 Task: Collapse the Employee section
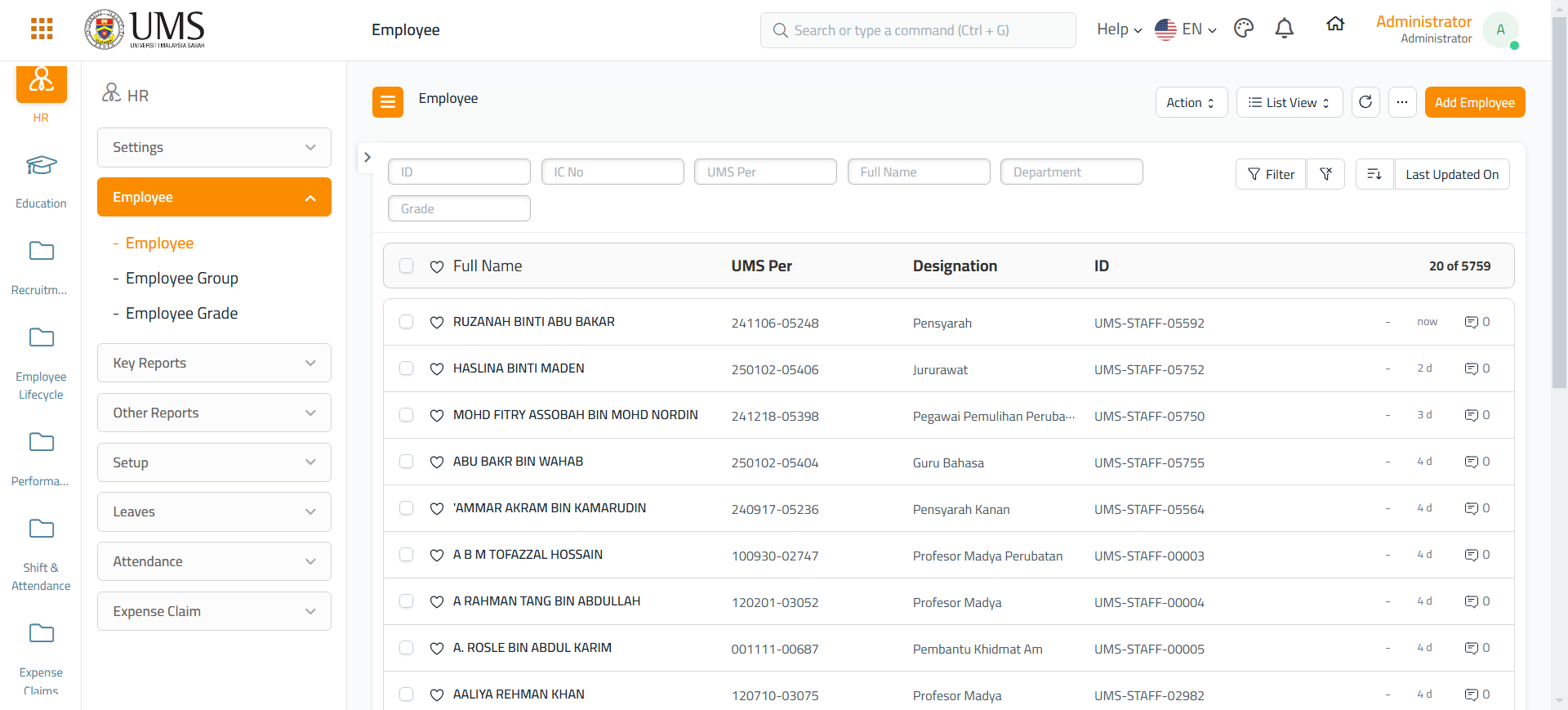coord(214,197)
